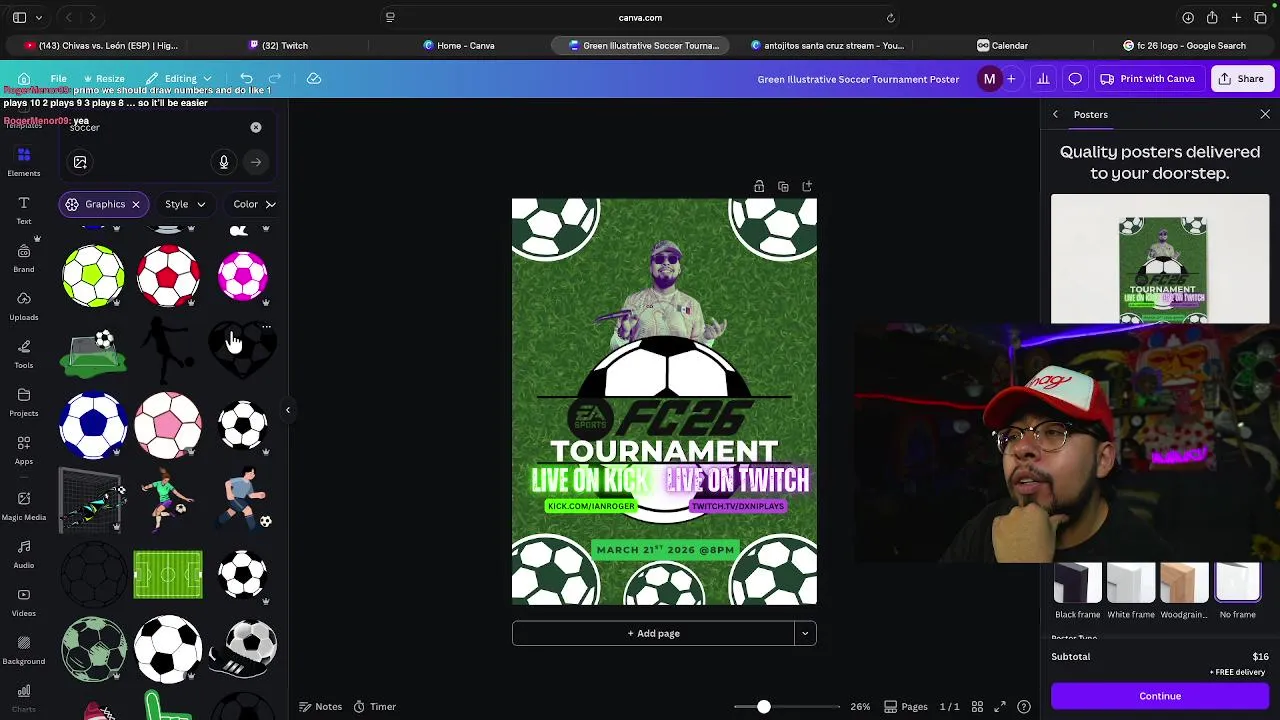
Task: Duplicate the page icon above canvas
Action: [783, 186]
